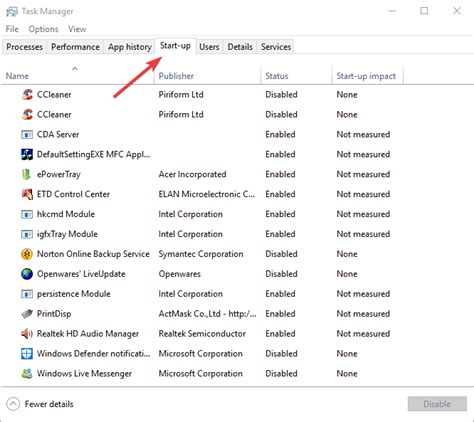The width and height of the screenshot is (474, 422).
Task: Select the hkcmd Module row
Action: point(237,214)
